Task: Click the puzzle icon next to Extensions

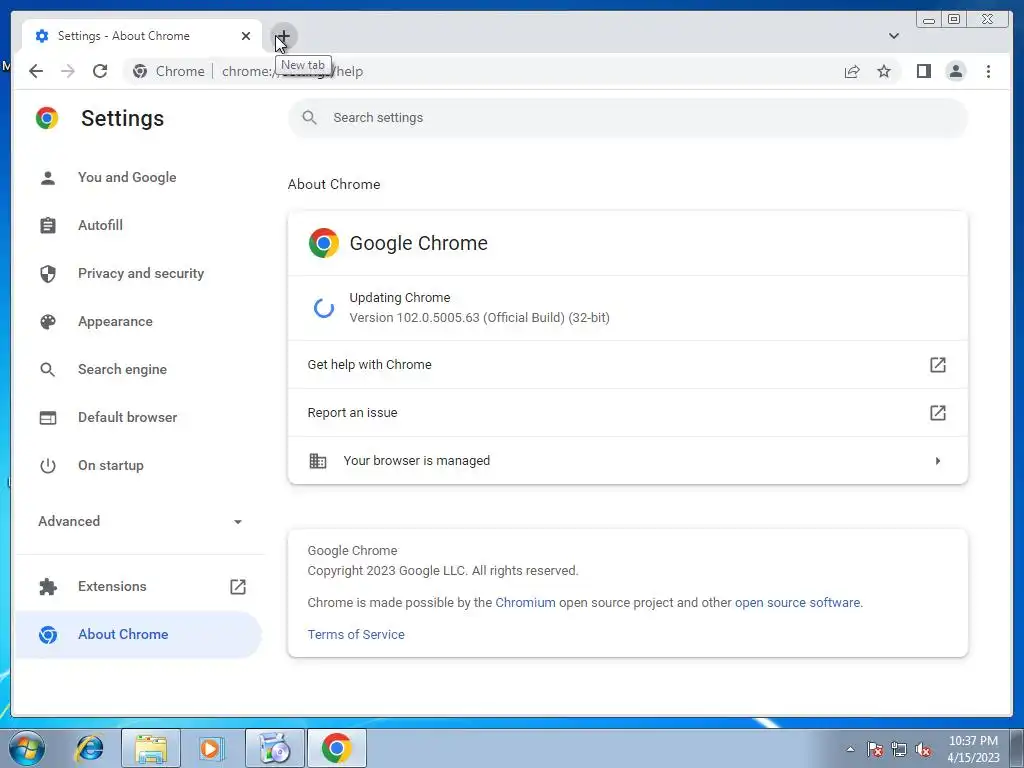Action: [48, 586]
